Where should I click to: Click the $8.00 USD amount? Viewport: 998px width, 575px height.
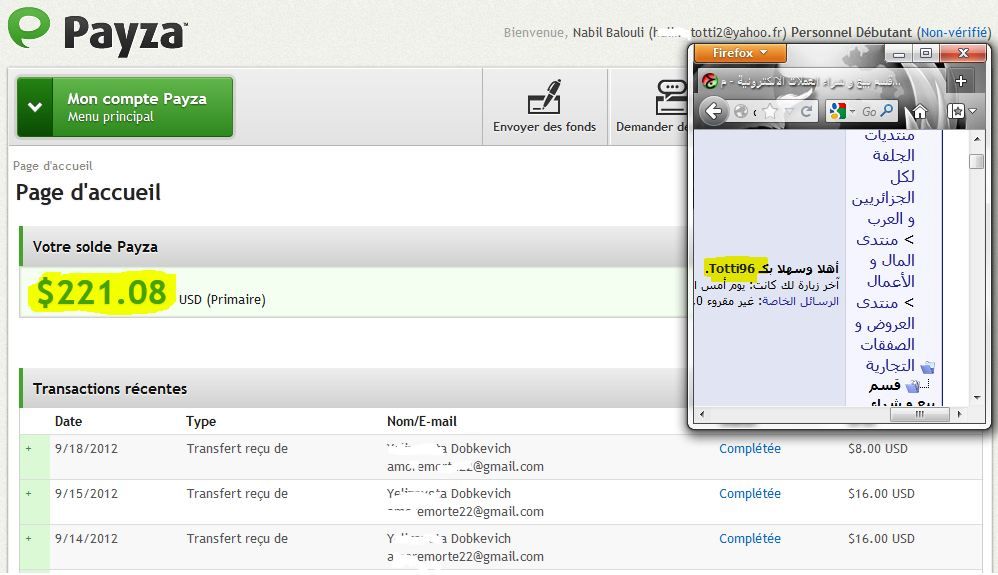pos(878,448)
